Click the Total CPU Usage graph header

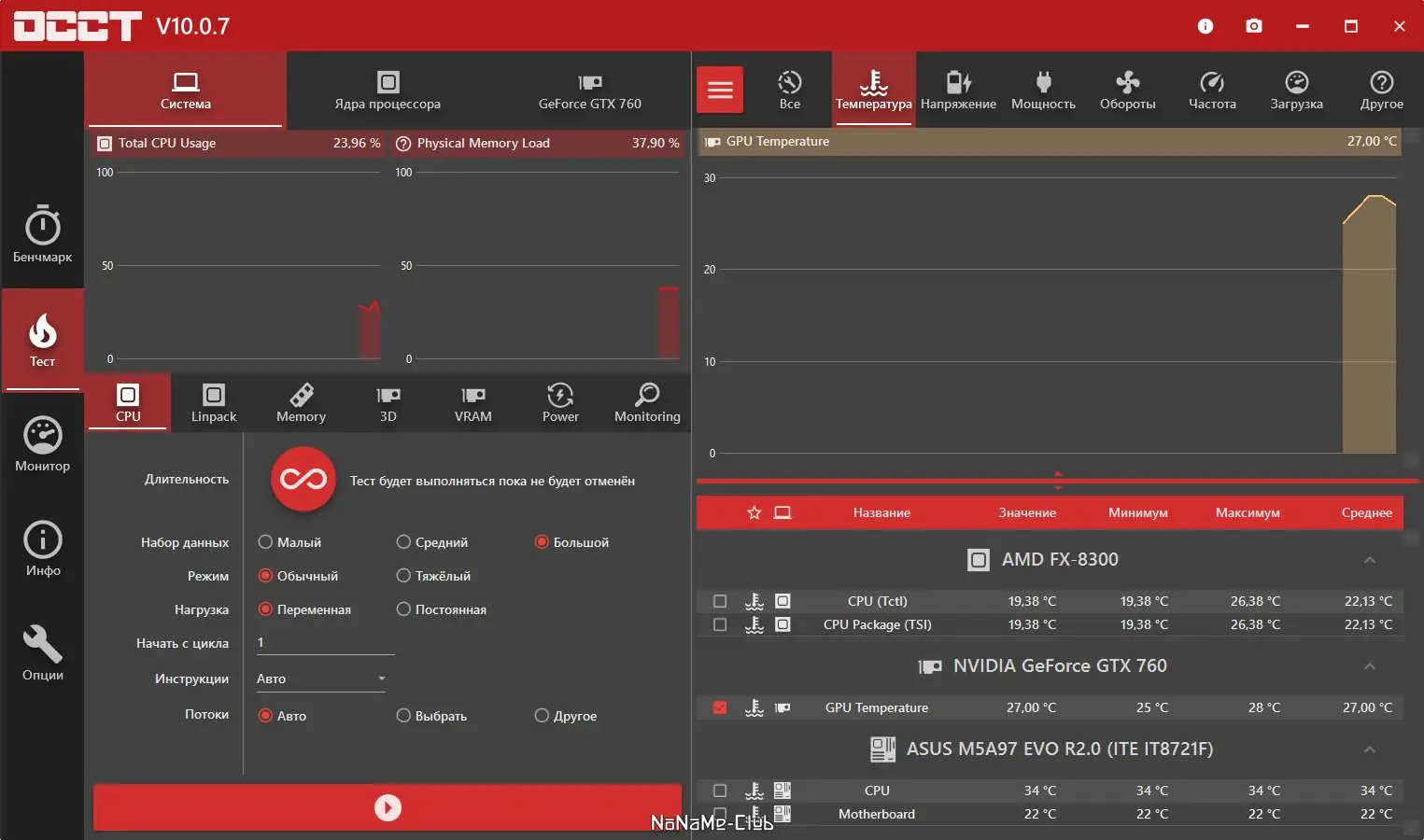pos(238,143)
